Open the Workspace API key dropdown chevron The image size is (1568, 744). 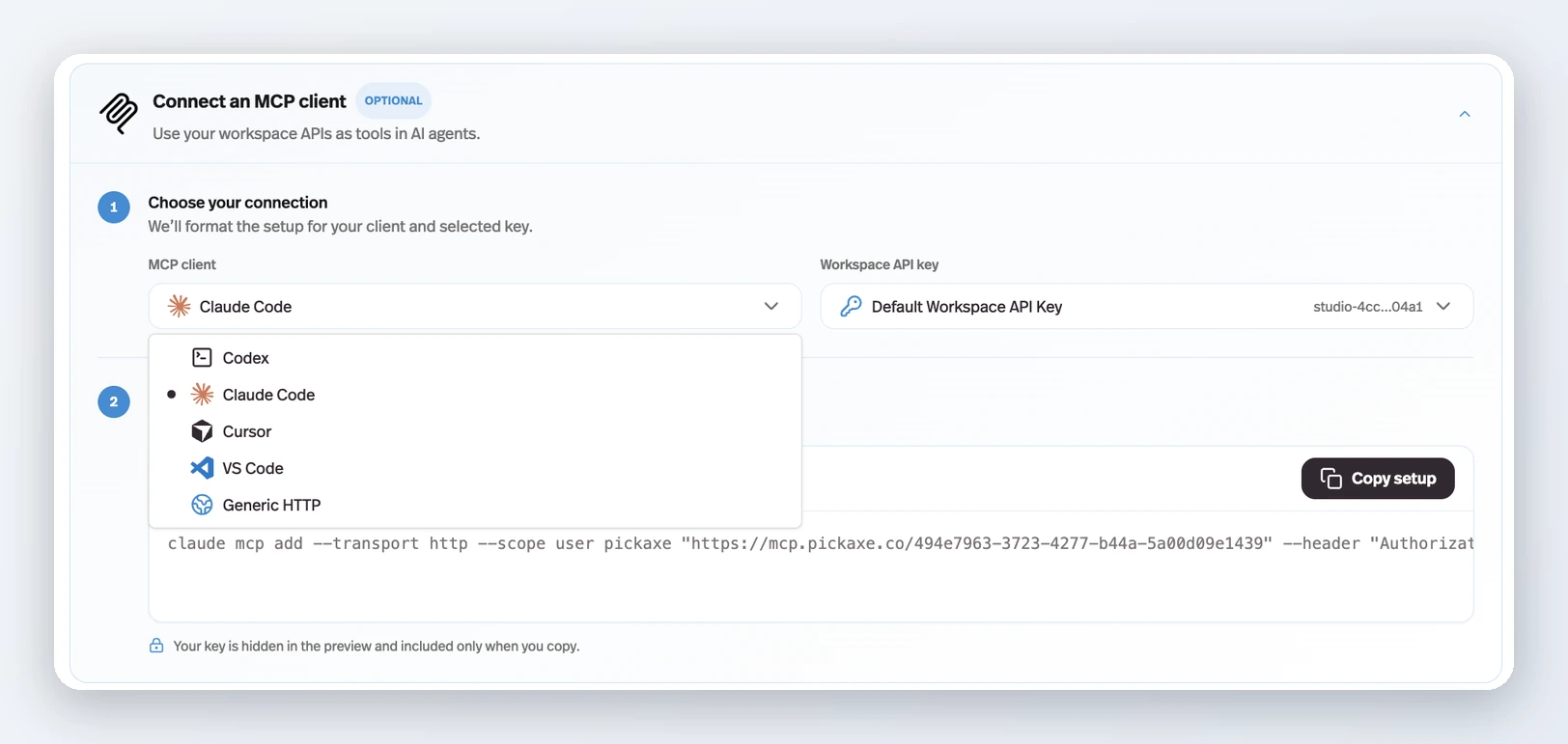[1443, 306]
